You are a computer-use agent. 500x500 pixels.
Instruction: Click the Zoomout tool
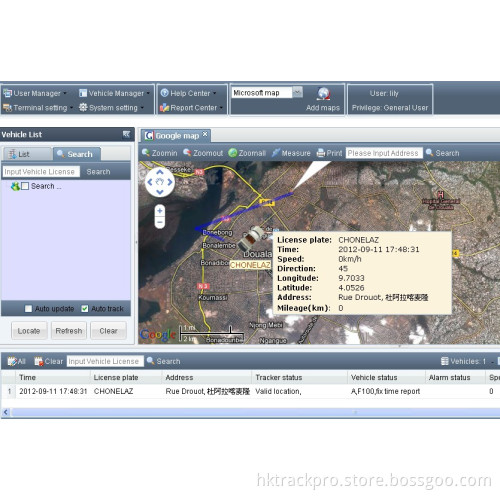pyautogui.click(x=203, y=153)
